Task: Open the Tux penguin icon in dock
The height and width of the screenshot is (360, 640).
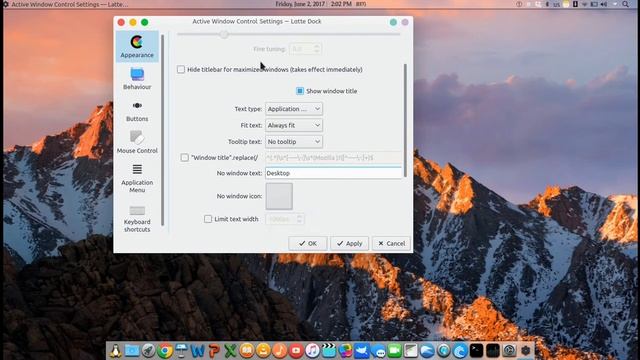Action: (116, 351)
